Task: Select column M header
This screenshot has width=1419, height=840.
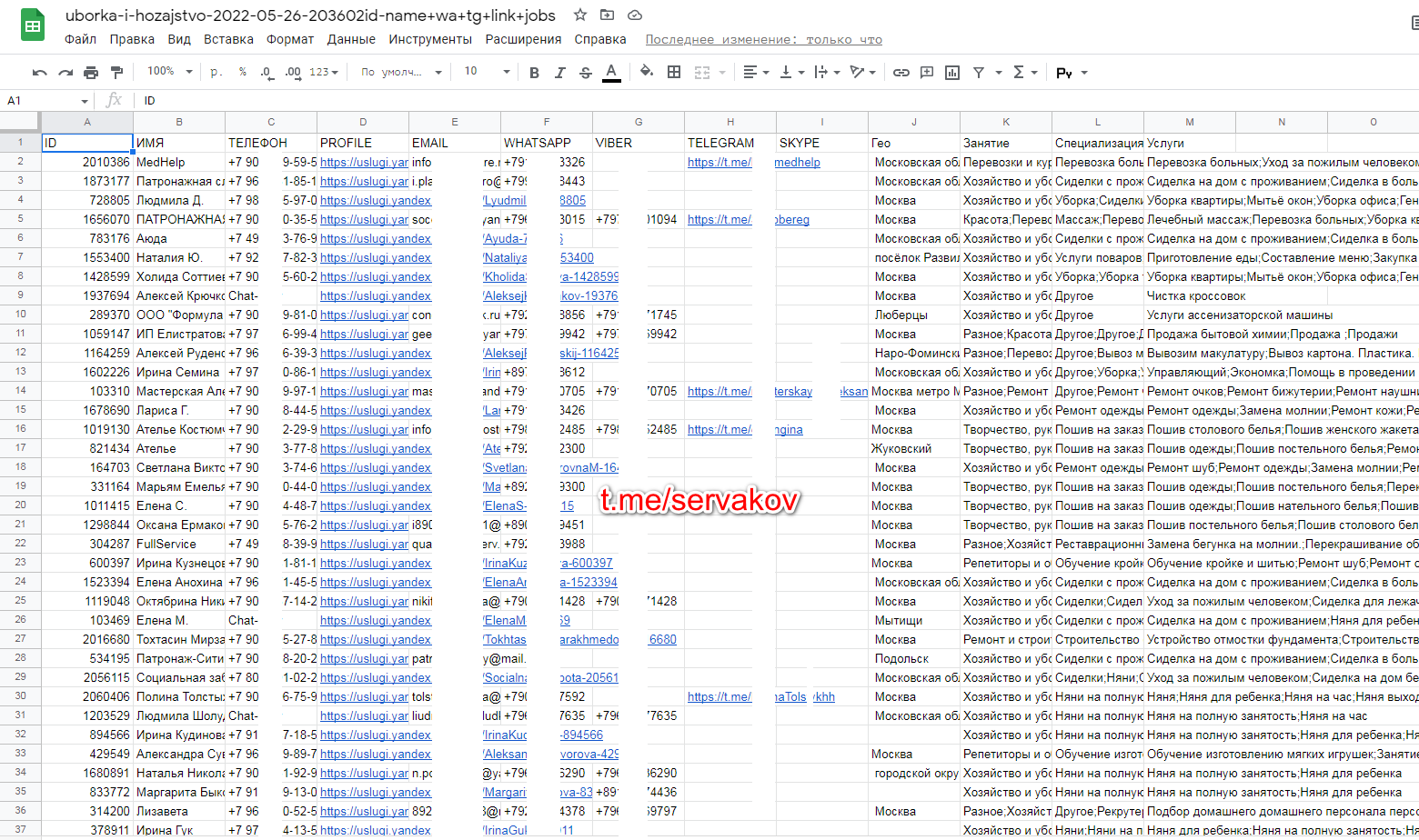Action: tap(1190, 121)
